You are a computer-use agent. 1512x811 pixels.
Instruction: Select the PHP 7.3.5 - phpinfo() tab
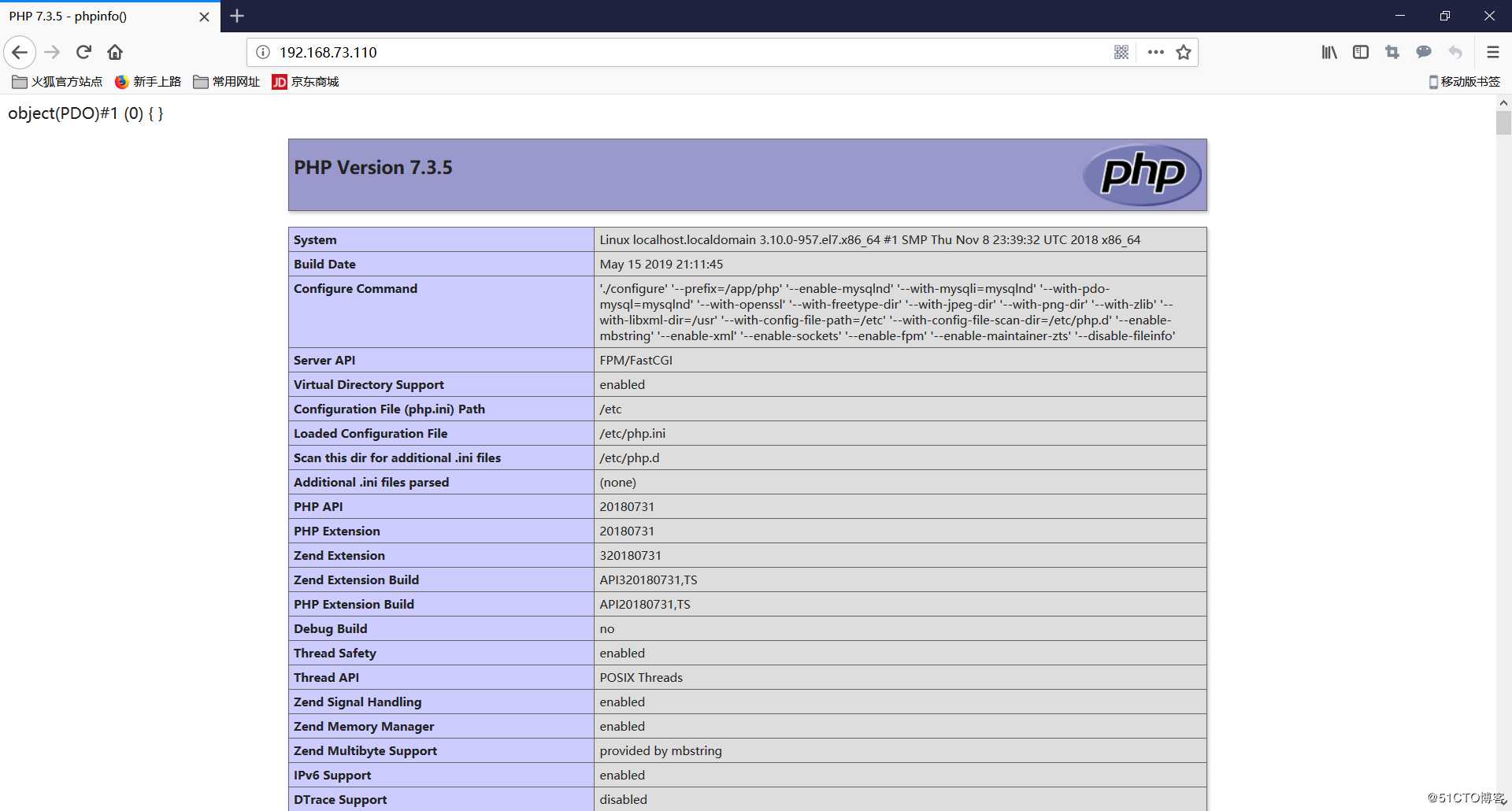coord(110,17)
